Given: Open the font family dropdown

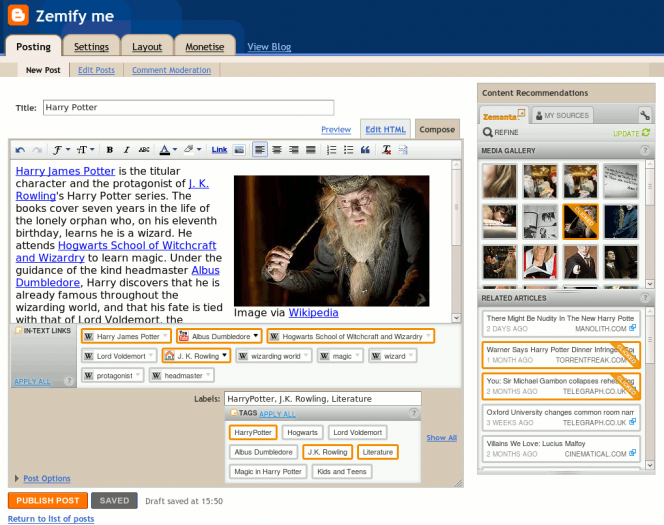Looking at the screenshot, I should (x=61, y=149).
